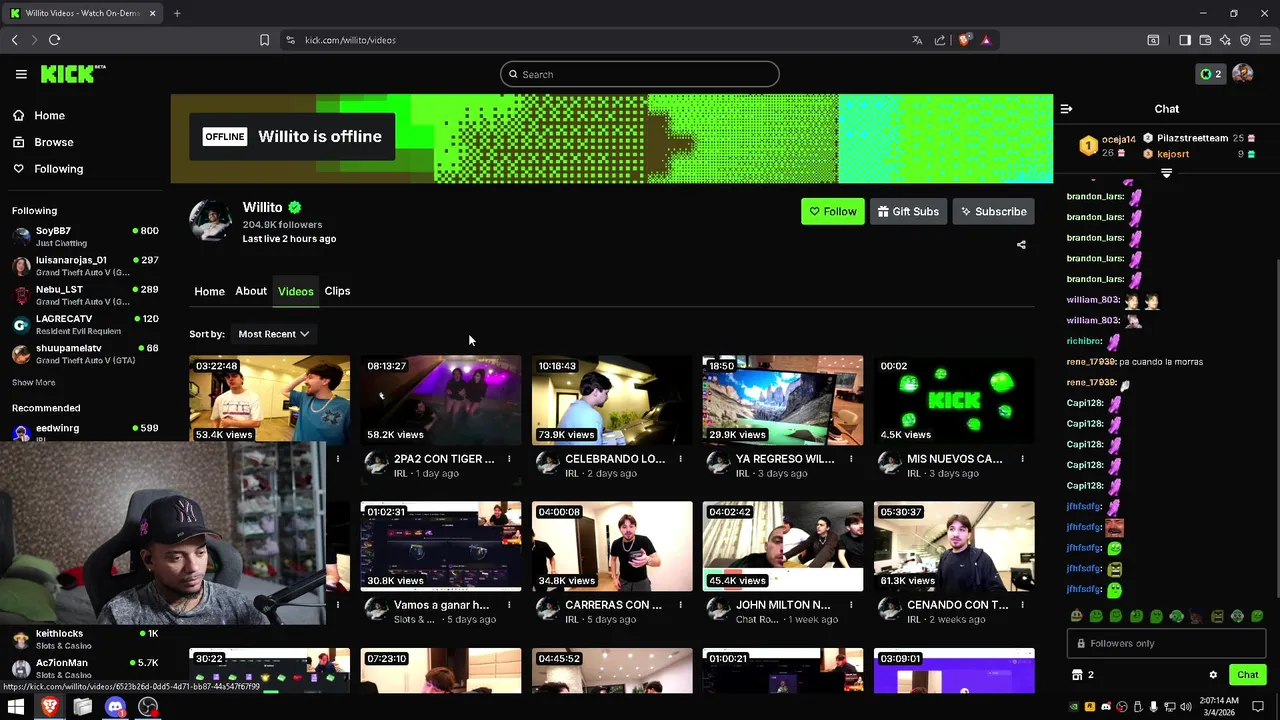Viewport: 1280px width, 720px height.
Task: Send message with green Chat button
Action: click(1247, 675)
